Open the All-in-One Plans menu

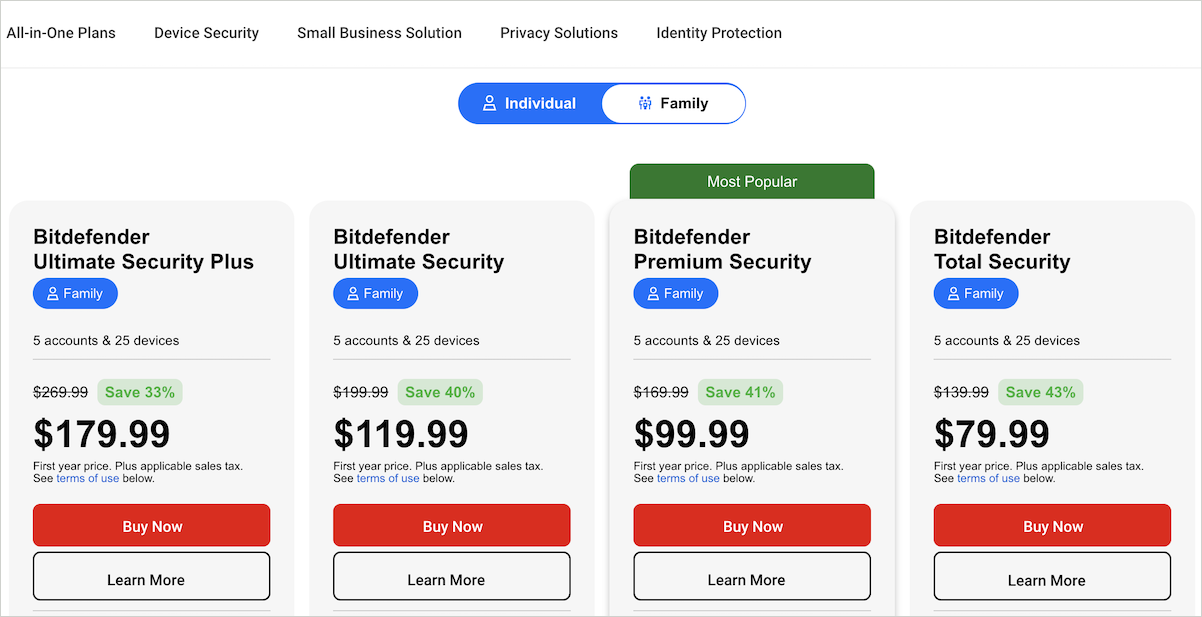61,33
